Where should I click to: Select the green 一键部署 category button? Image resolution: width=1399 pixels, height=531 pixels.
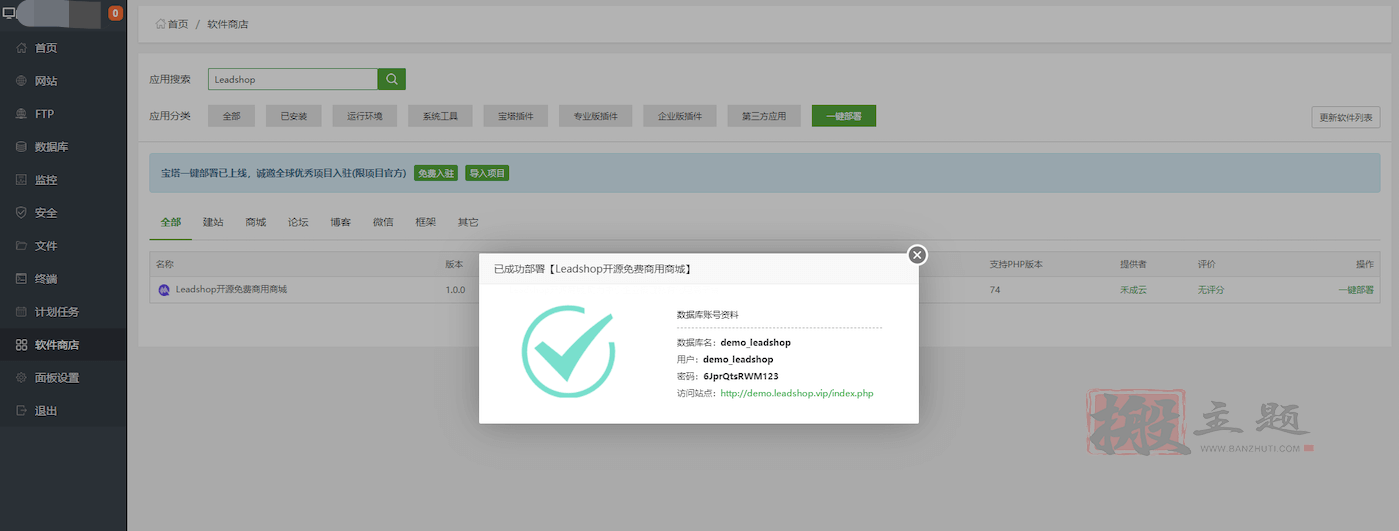(844, 116)
